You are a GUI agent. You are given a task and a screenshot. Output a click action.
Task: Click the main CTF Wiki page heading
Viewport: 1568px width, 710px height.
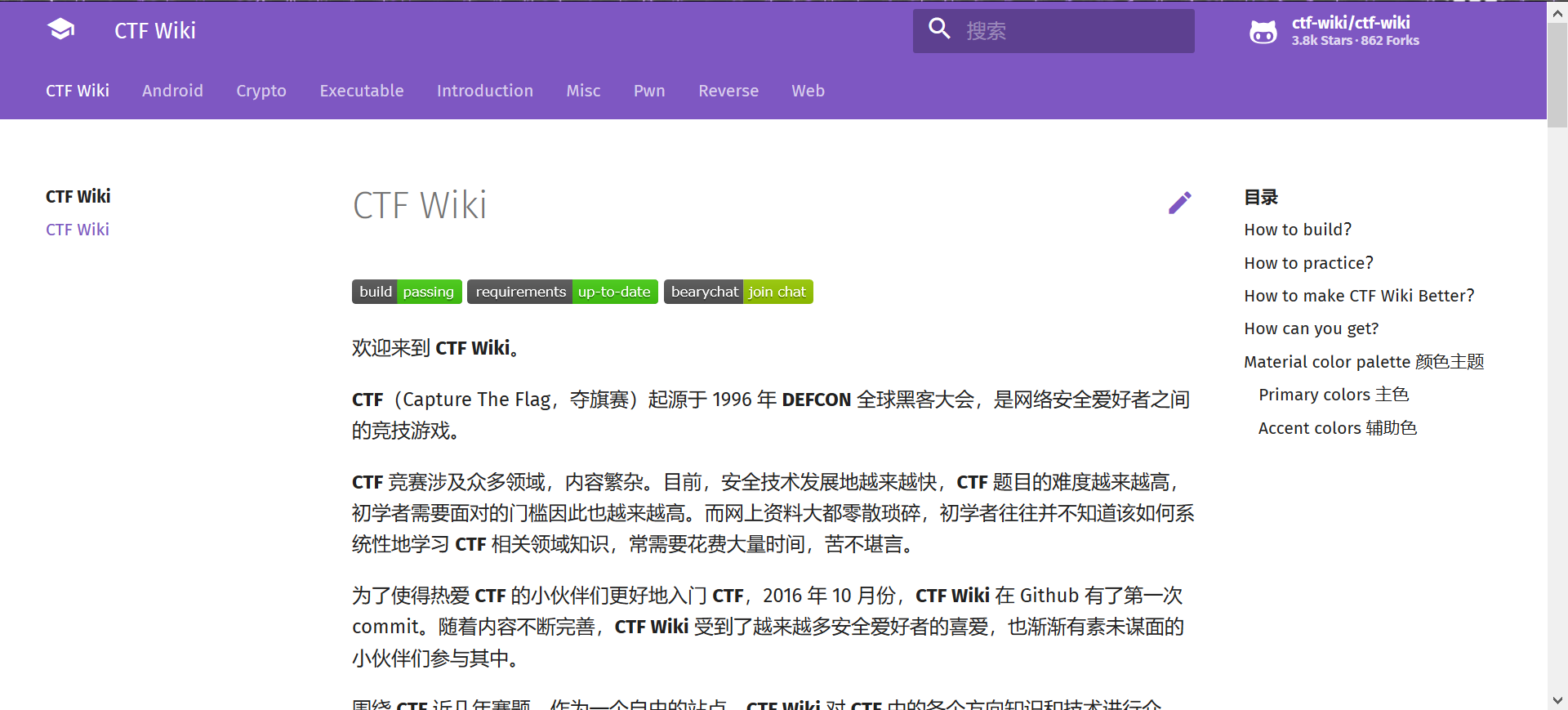420,205
